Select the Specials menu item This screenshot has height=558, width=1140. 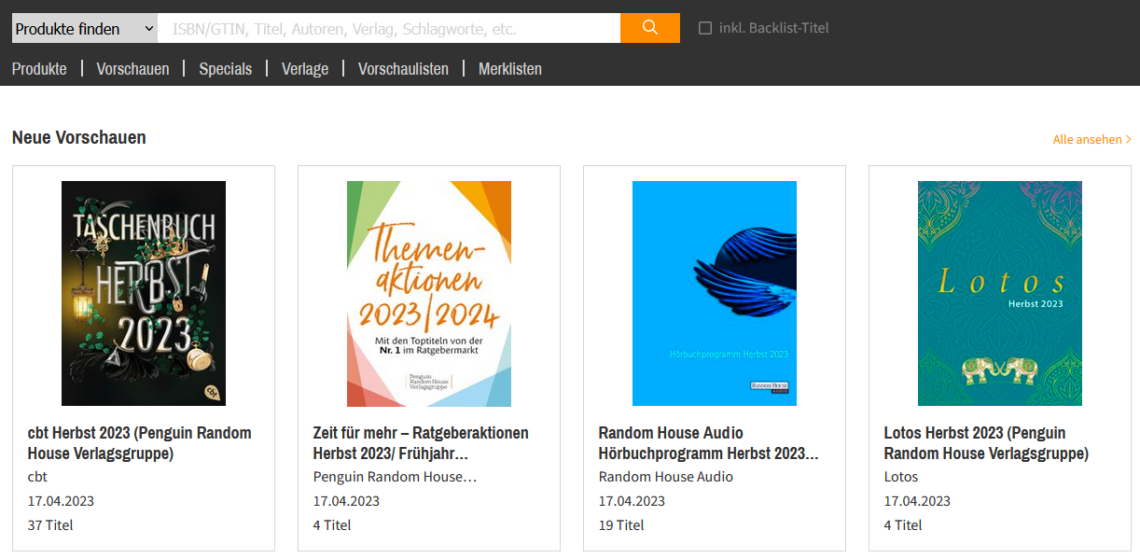tap(225, 69)
